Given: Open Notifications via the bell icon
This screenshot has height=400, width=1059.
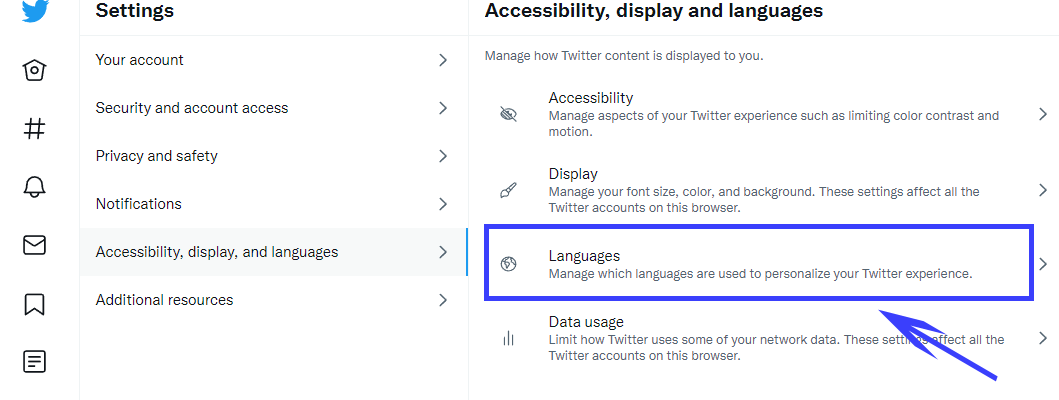Looking at the screenshot, I should [x=34, y=187].
